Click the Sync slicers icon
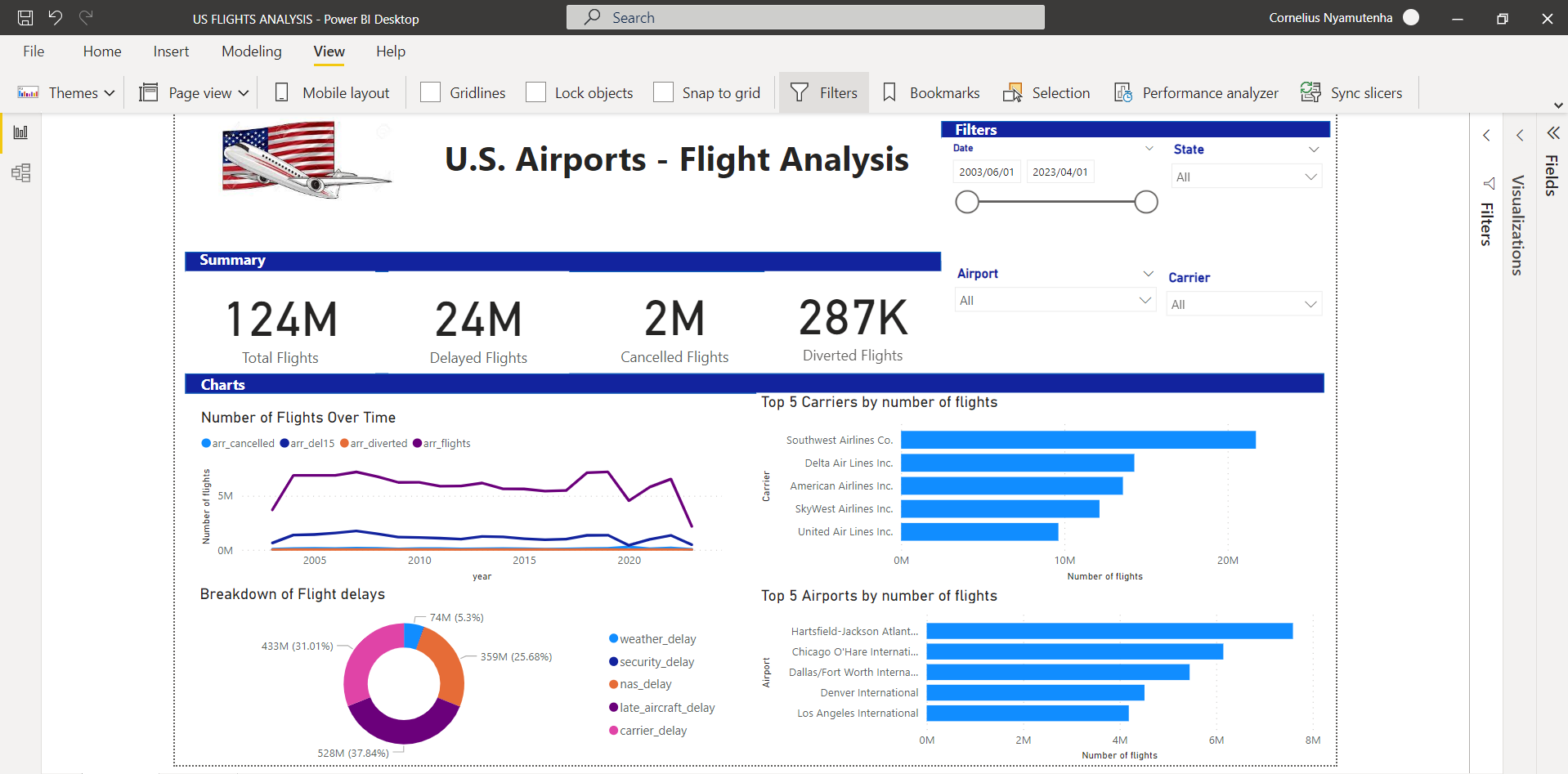The height and width of the screenshot is (774, 1568). (x=1351, y=92)
